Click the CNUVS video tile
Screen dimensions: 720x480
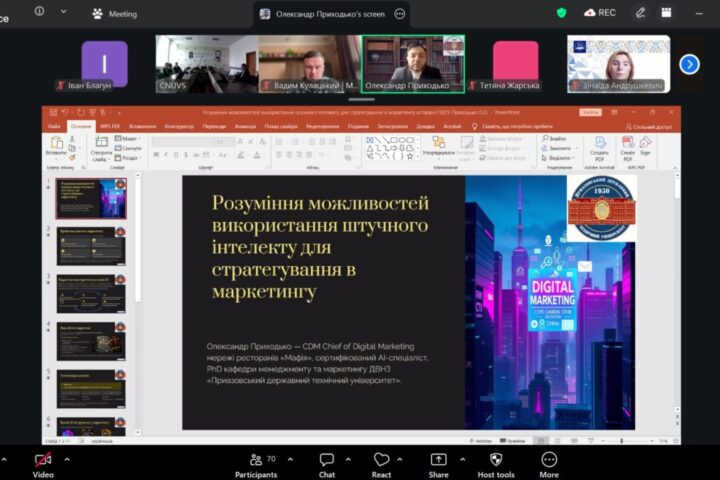coord(206,64)
